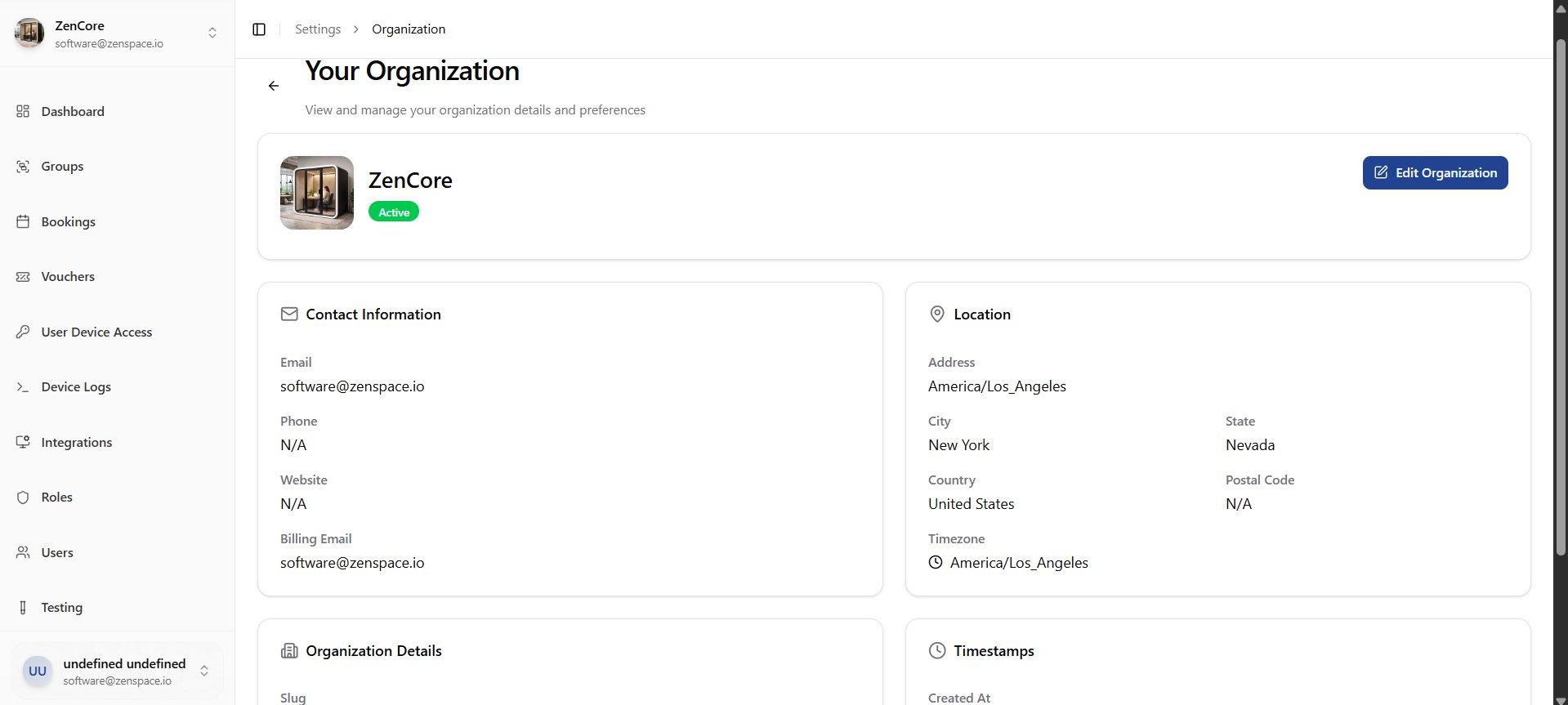Click the User Device Access key icon
The width and height of the screenshot is (1568, 705).
click(x=23, y=332)
